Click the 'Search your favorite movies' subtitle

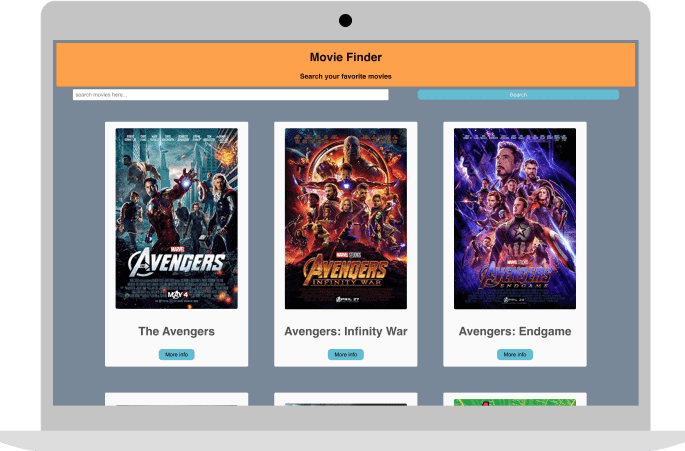[346, 76]
